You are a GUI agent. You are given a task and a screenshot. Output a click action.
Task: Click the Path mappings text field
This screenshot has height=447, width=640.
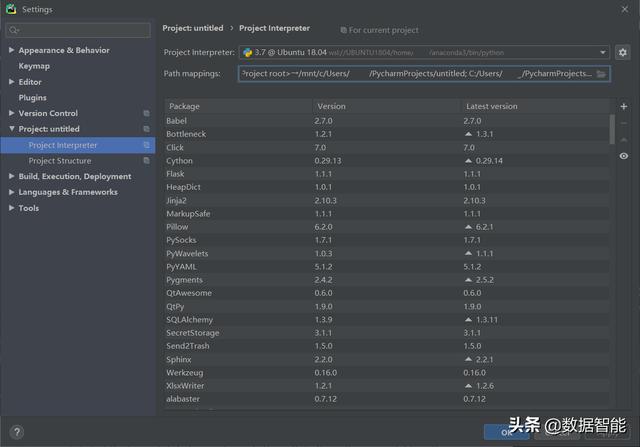click(x=424, y=74)
